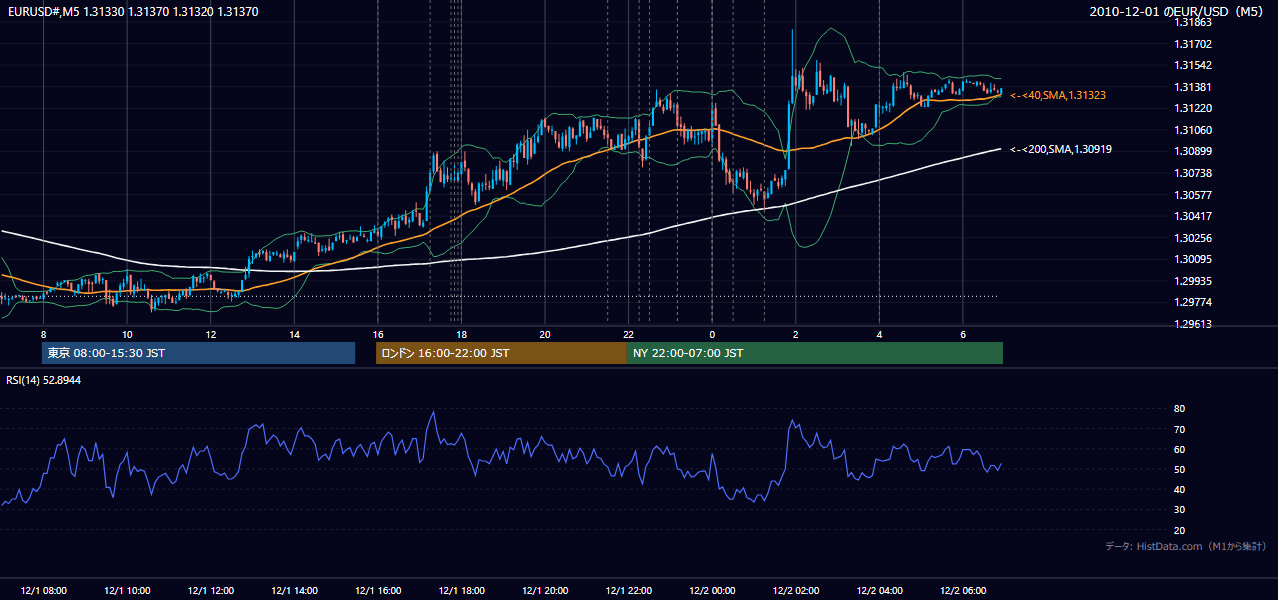Screen dimensions: 1278x600
Task: Click the 12/1 18:00 bottom time label
Action: click(461, 591)
